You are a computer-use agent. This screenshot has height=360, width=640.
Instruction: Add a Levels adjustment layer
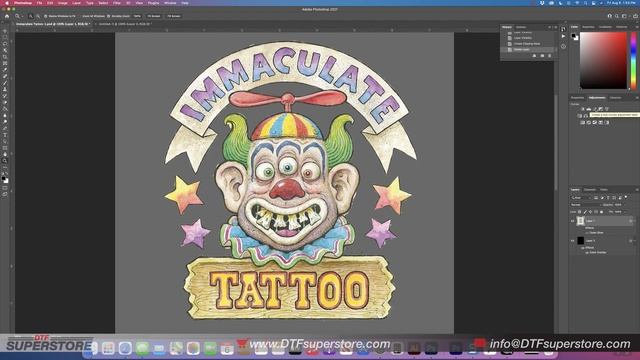point(589,109)
